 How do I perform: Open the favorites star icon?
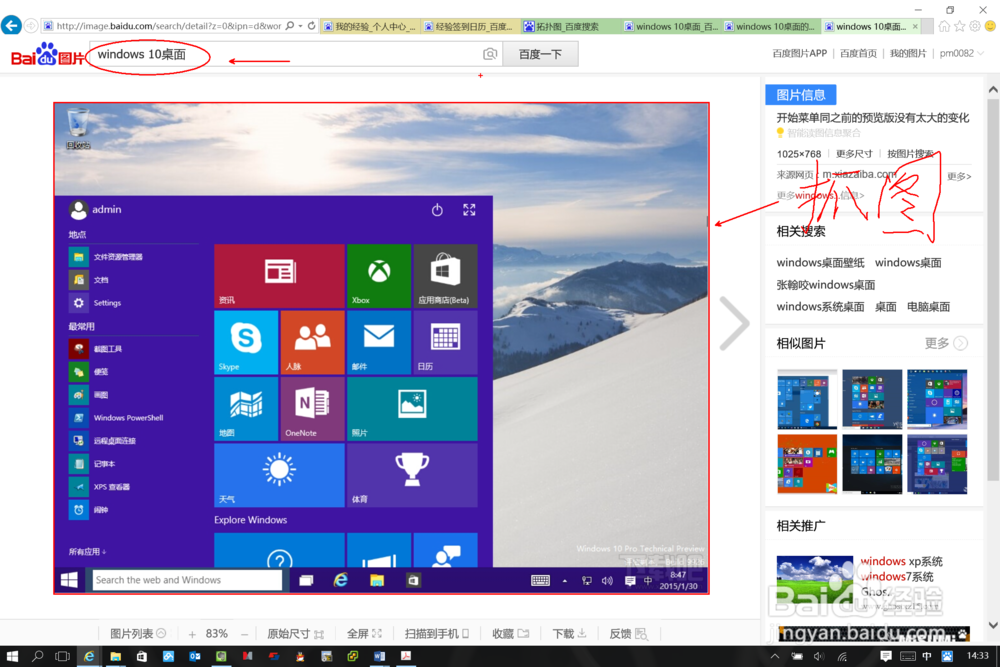click(x=960, y=26)
